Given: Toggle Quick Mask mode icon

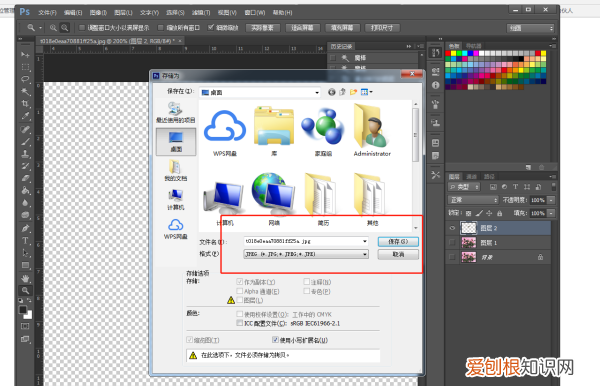Looking at the screenshot, I should click(25, 326).
